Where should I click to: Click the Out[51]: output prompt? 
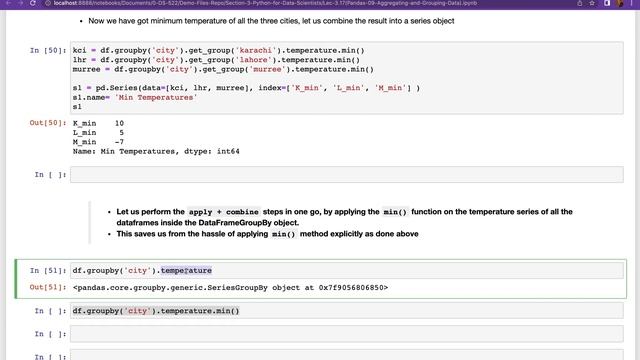(x=48, y=287)
